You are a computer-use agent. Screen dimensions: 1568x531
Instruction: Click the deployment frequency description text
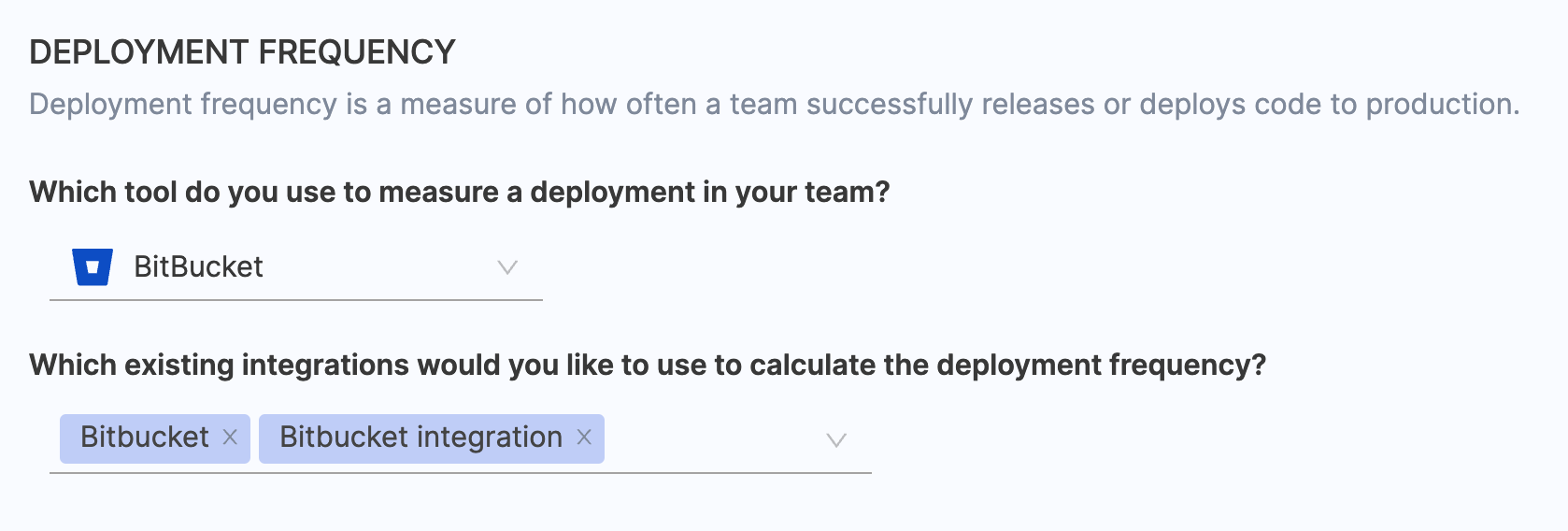click(774, 104)
